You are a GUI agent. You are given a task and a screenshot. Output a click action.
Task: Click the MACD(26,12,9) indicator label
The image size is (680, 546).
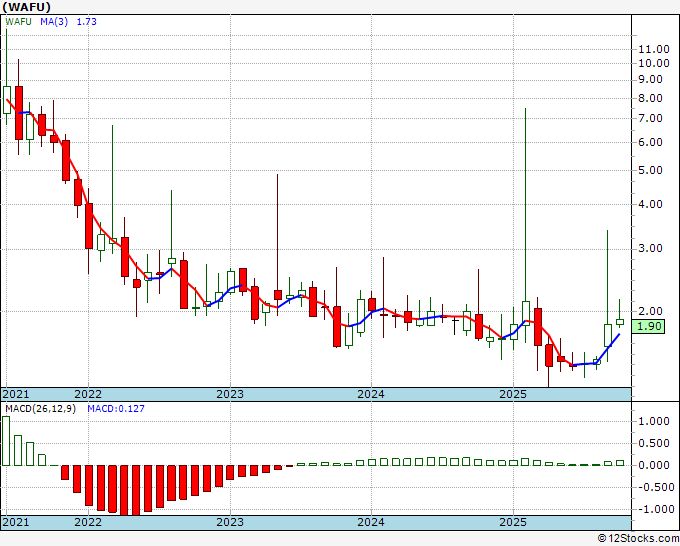tap(40, 409)
